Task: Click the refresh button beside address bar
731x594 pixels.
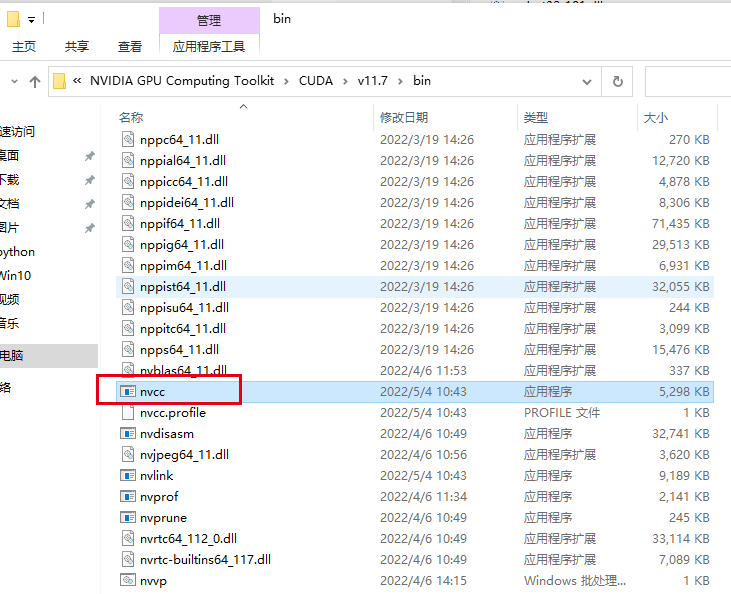Action: [x=618, y=82]
